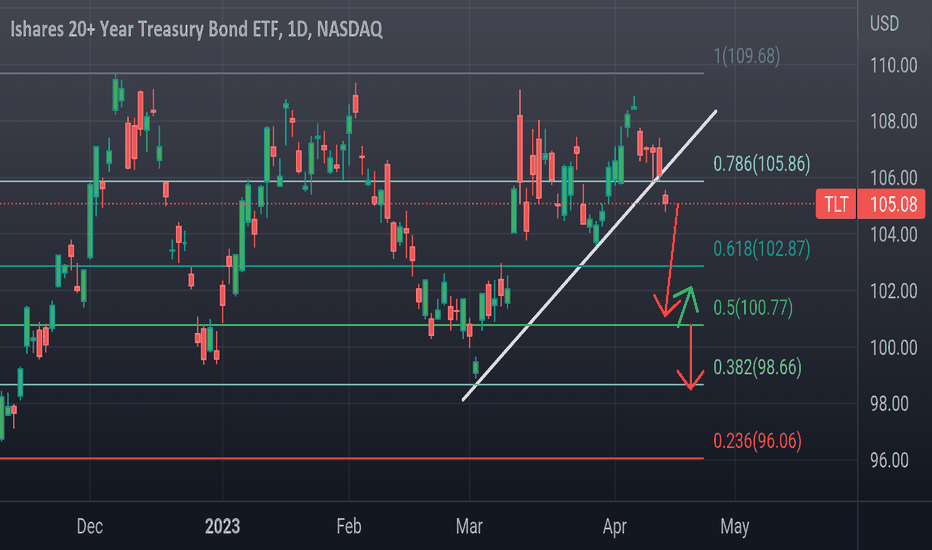
Task: Select the 0.618(102.87) Fibonacci label
Action: (761, 249)
